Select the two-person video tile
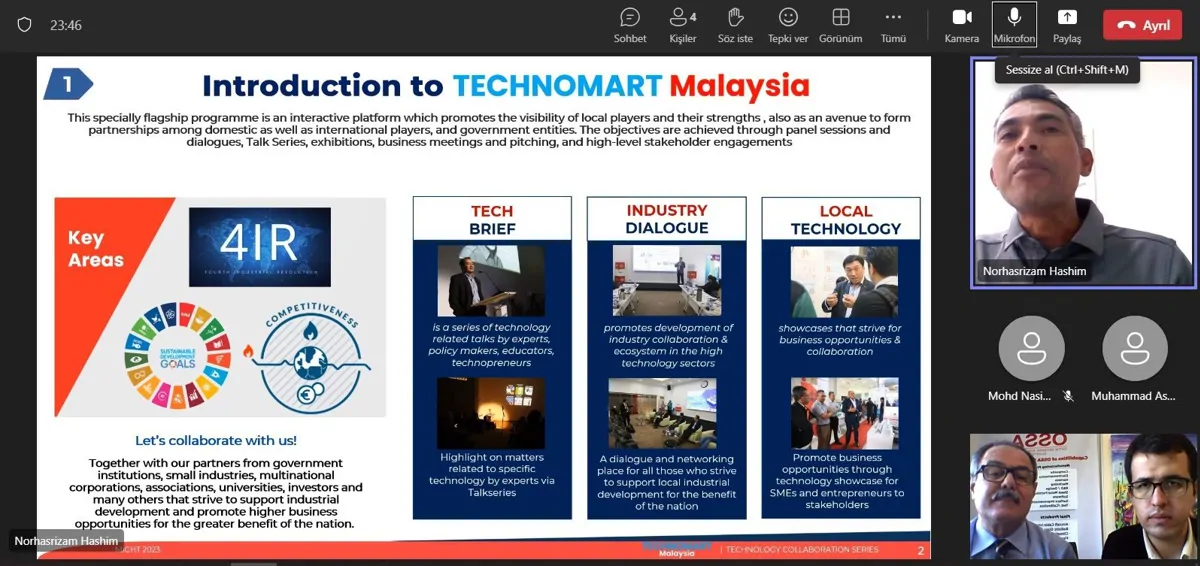This screenshot has width=1200, height=566. 1084,496
